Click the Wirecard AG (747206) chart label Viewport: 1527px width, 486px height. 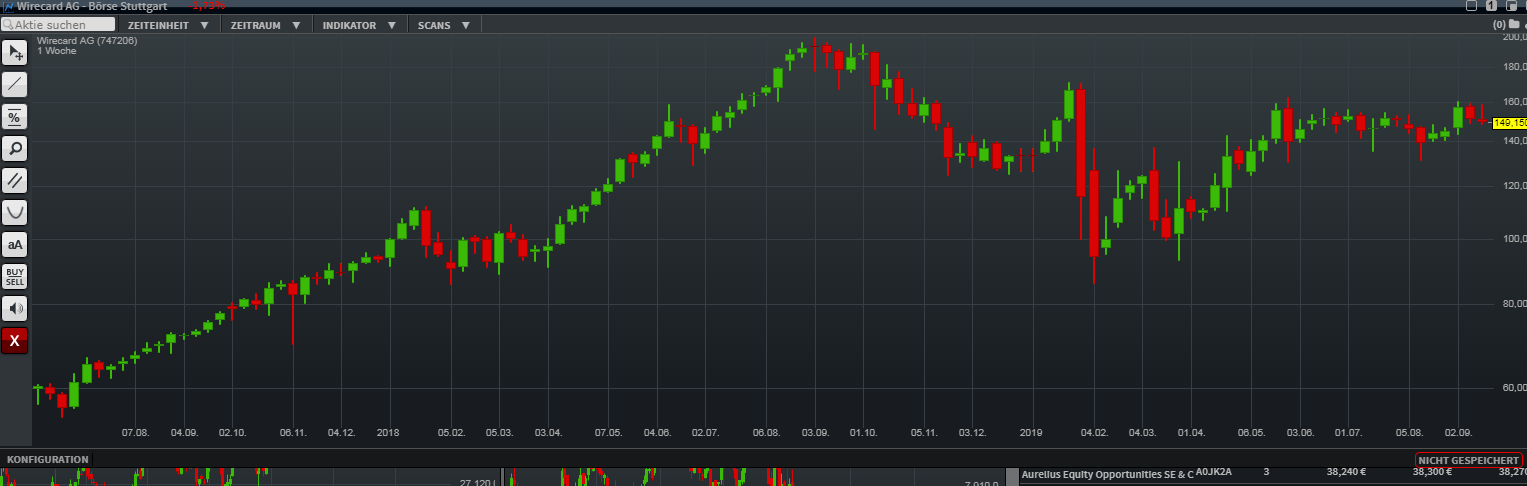87,41
